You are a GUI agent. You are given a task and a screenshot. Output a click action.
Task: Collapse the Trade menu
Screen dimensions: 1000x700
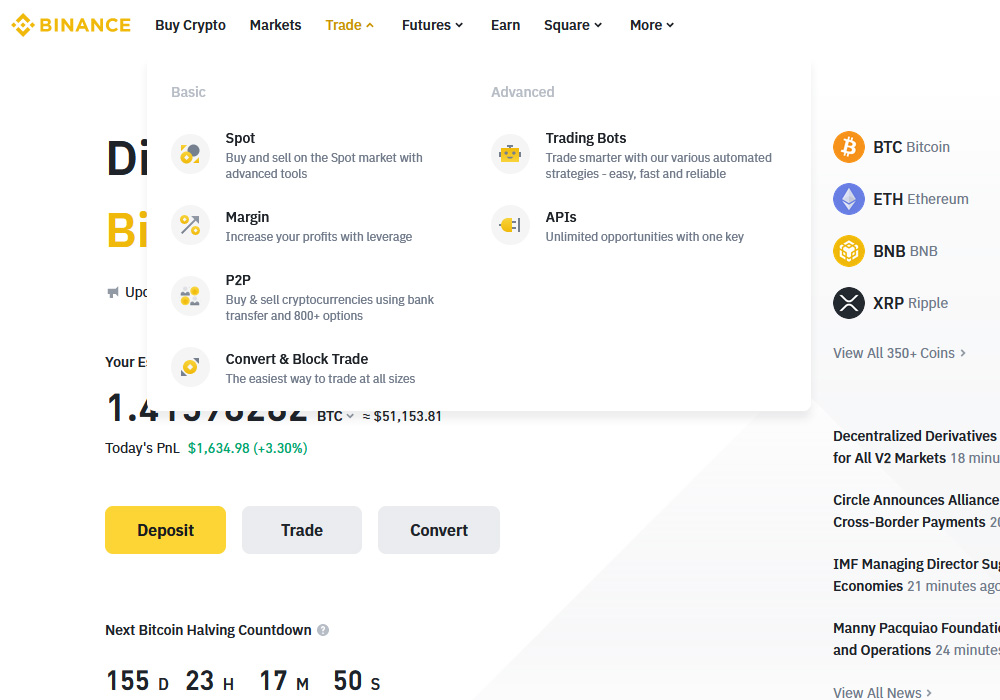click(x=349, y=25)
